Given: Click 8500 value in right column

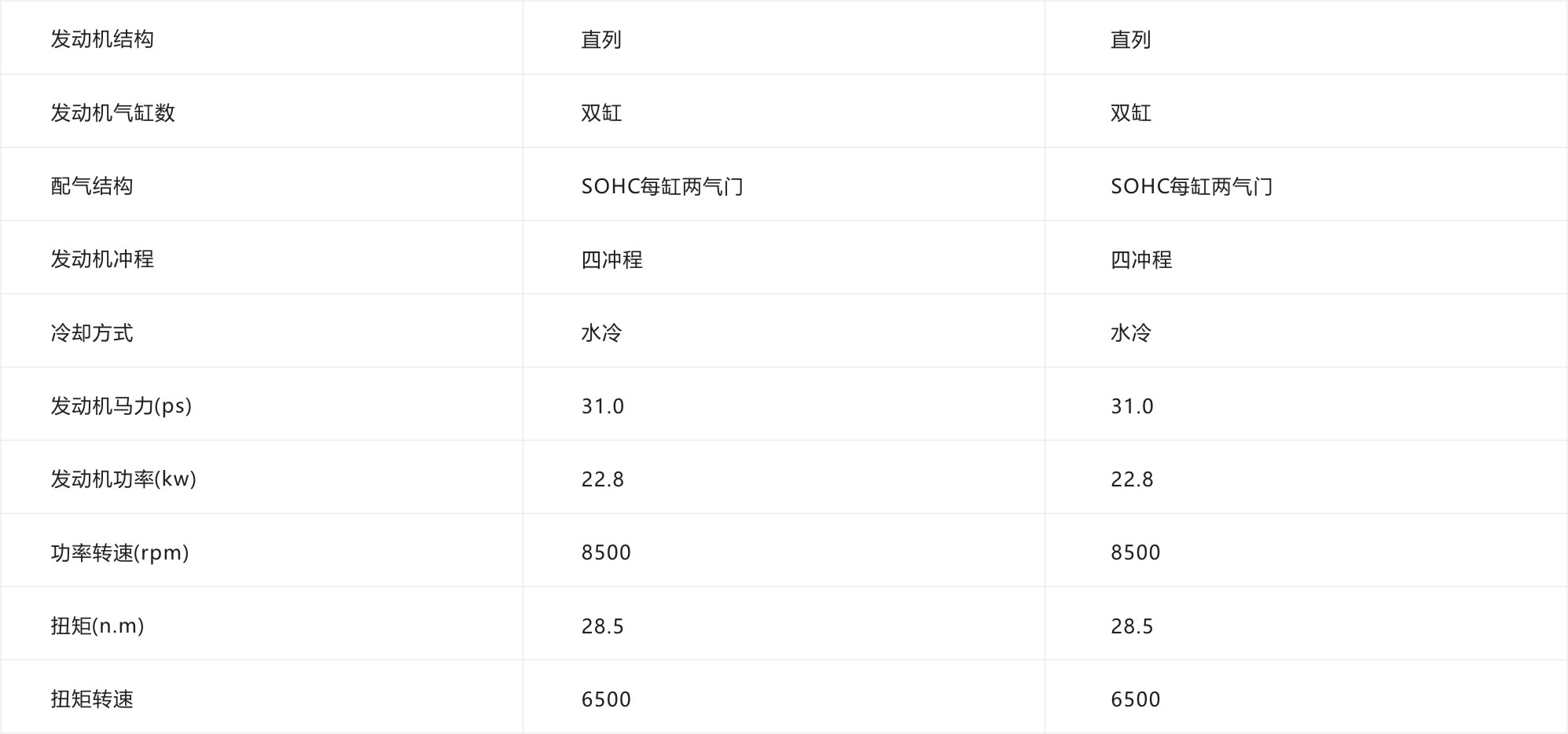Looking at the screenshot, I should [1136, 552].
